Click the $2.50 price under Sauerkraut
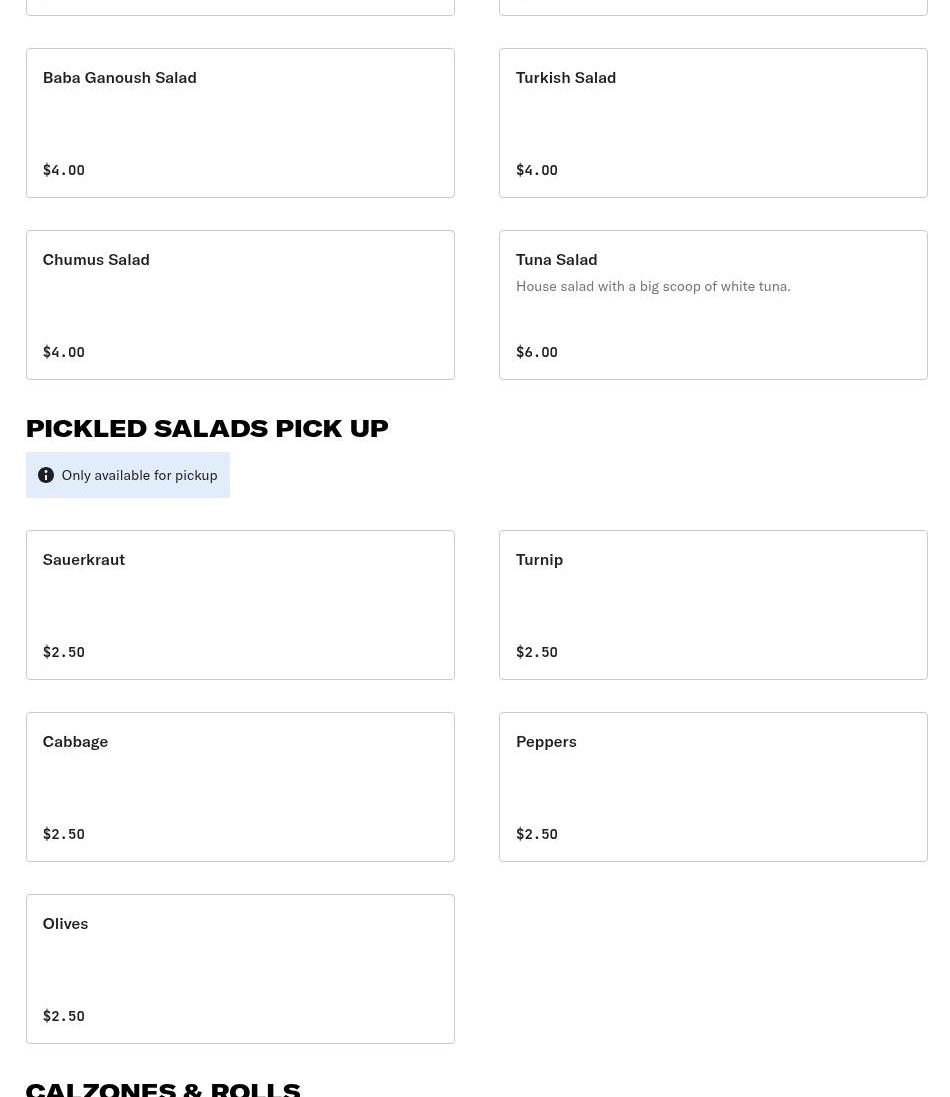The height and width of the screenshot is (1097, 950). [63, 652]
